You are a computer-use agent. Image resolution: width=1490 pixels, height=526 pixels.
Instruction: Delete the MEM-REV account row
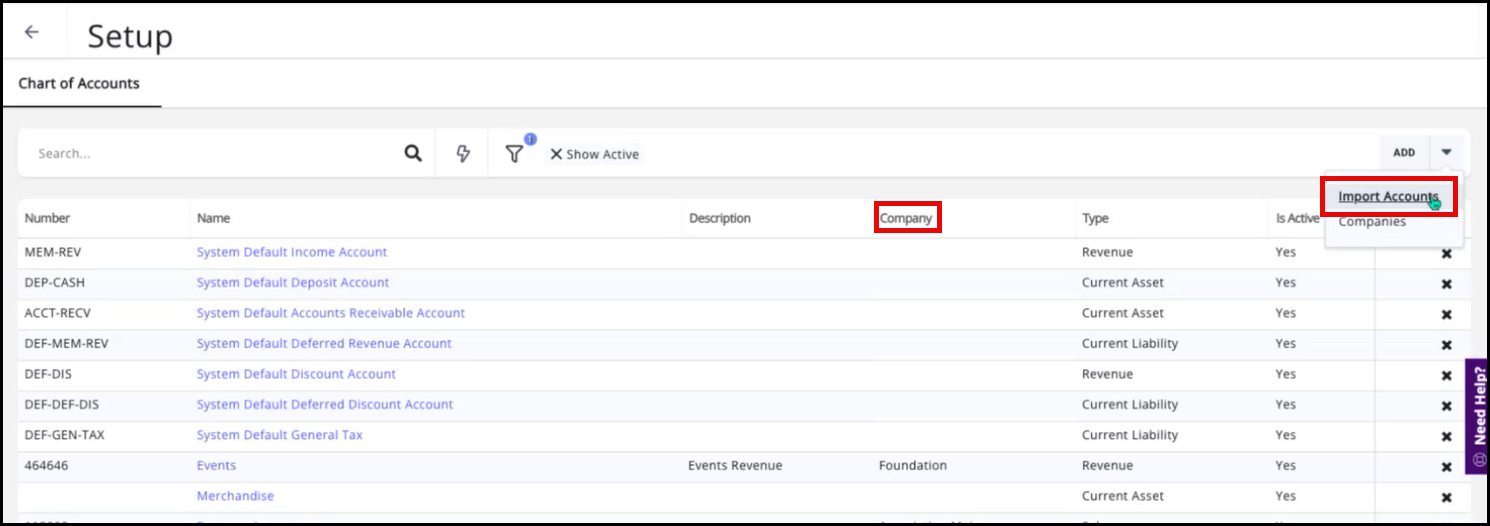point(1446,254)
